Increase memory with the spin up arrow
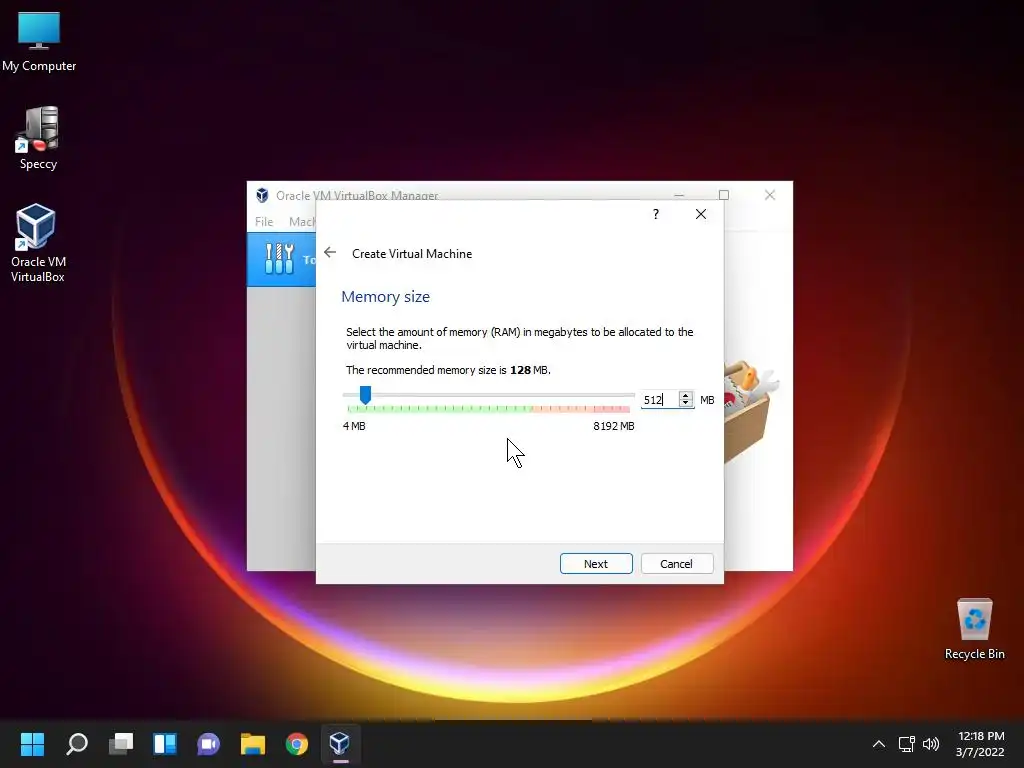 click(685, 395)
